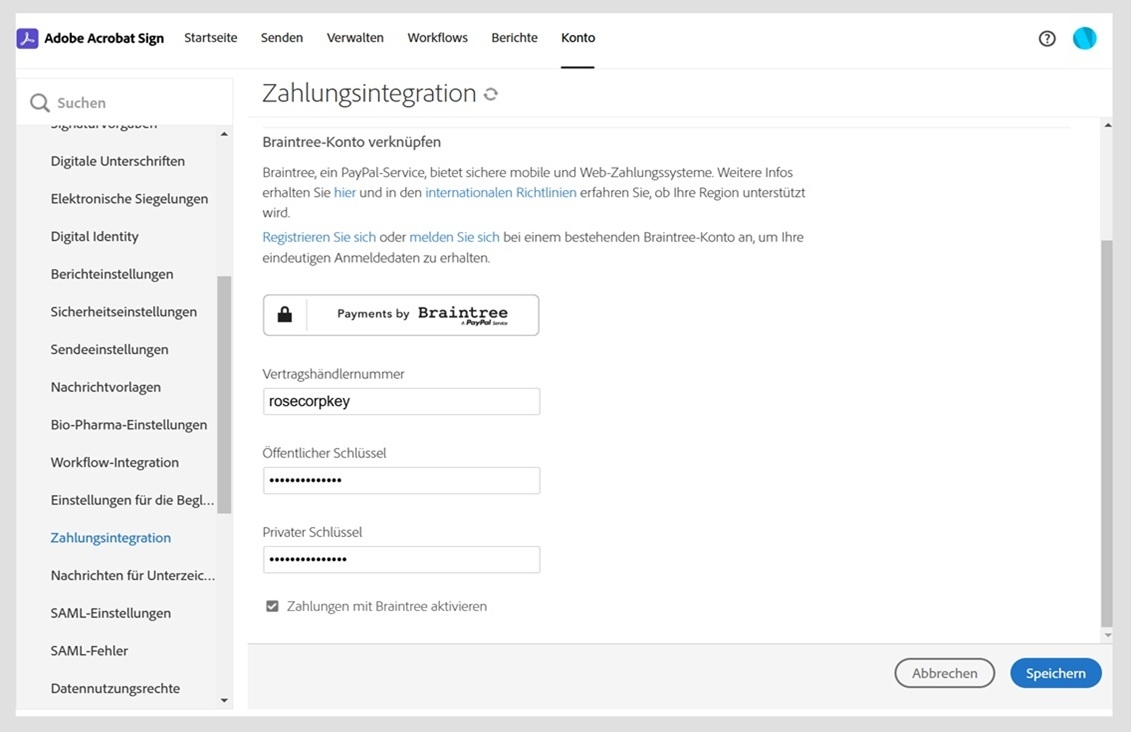Disable Zahlungen mit Braintree aktivieren
The width and height of the screenshot is (1131, 732).
point(272,605)
